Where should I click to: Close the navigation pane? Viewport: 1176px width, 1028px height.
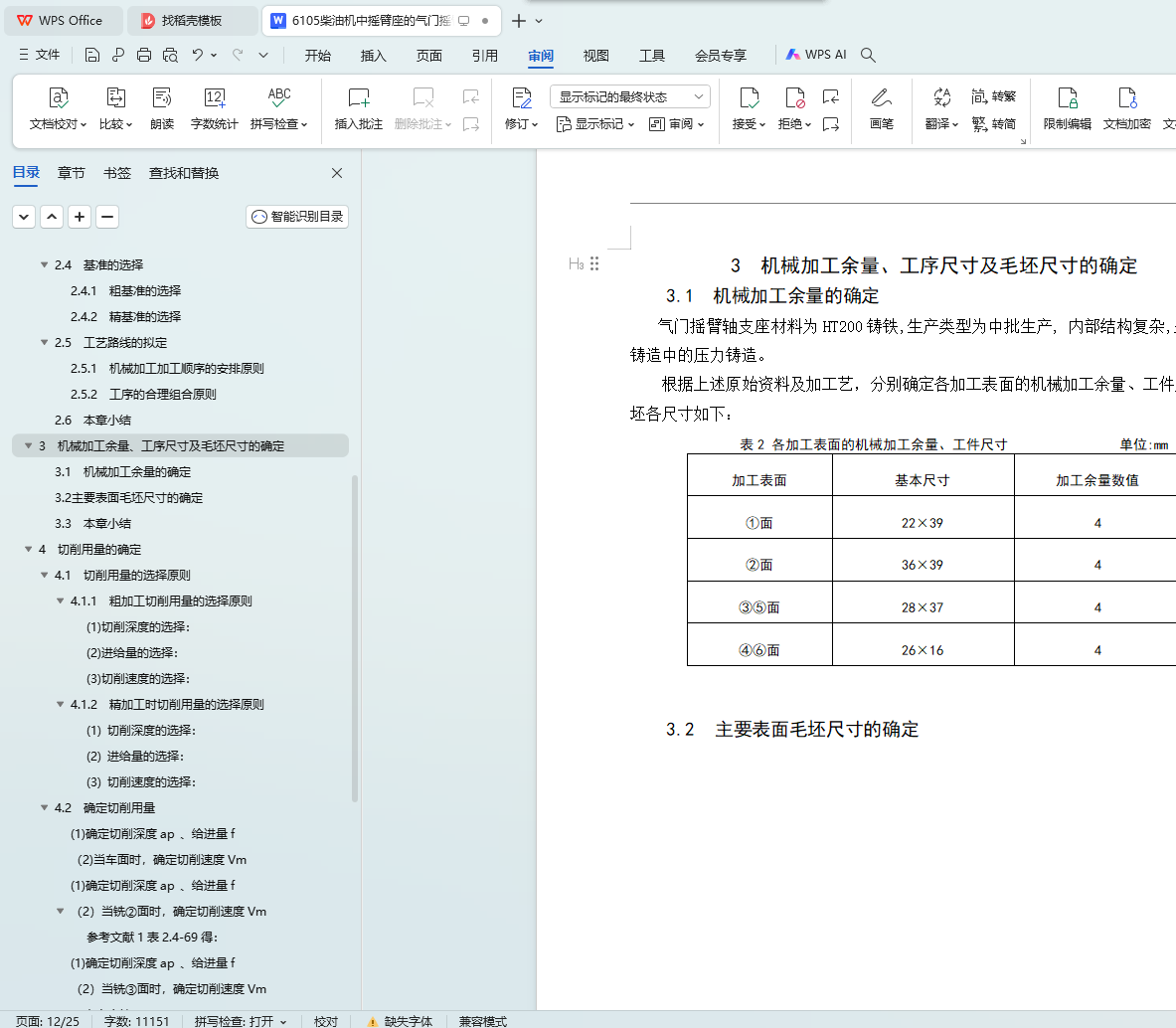click(x=337, y=173)
